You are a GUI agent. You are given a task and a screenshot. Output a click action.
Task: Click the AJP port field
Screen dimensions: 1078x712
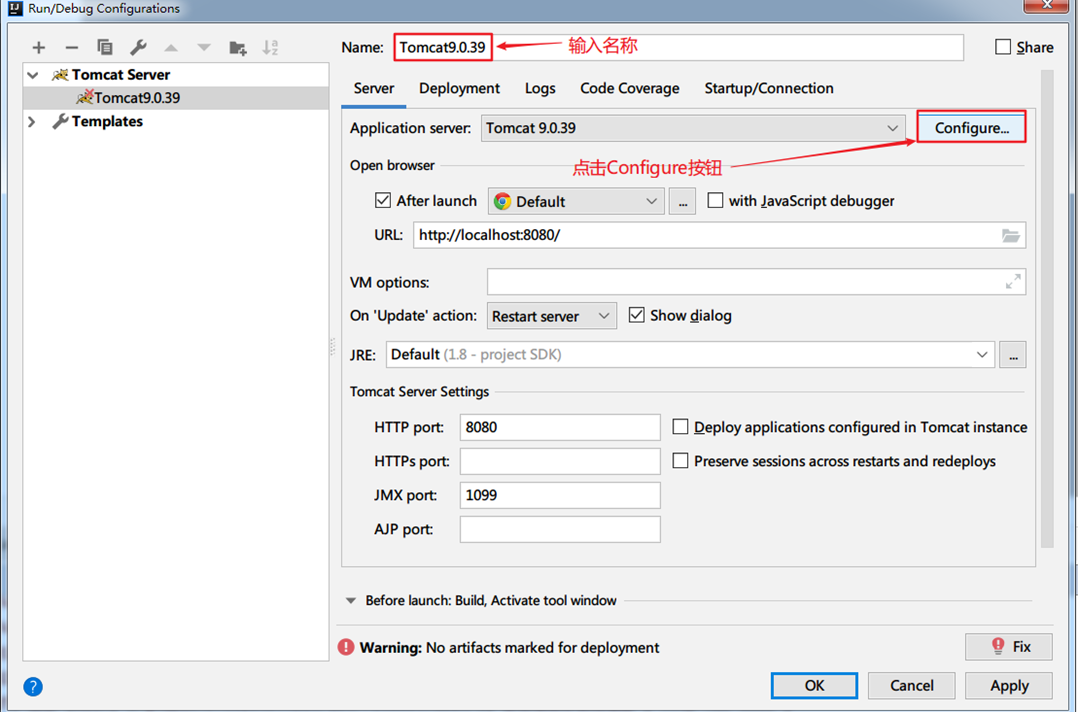560,529
